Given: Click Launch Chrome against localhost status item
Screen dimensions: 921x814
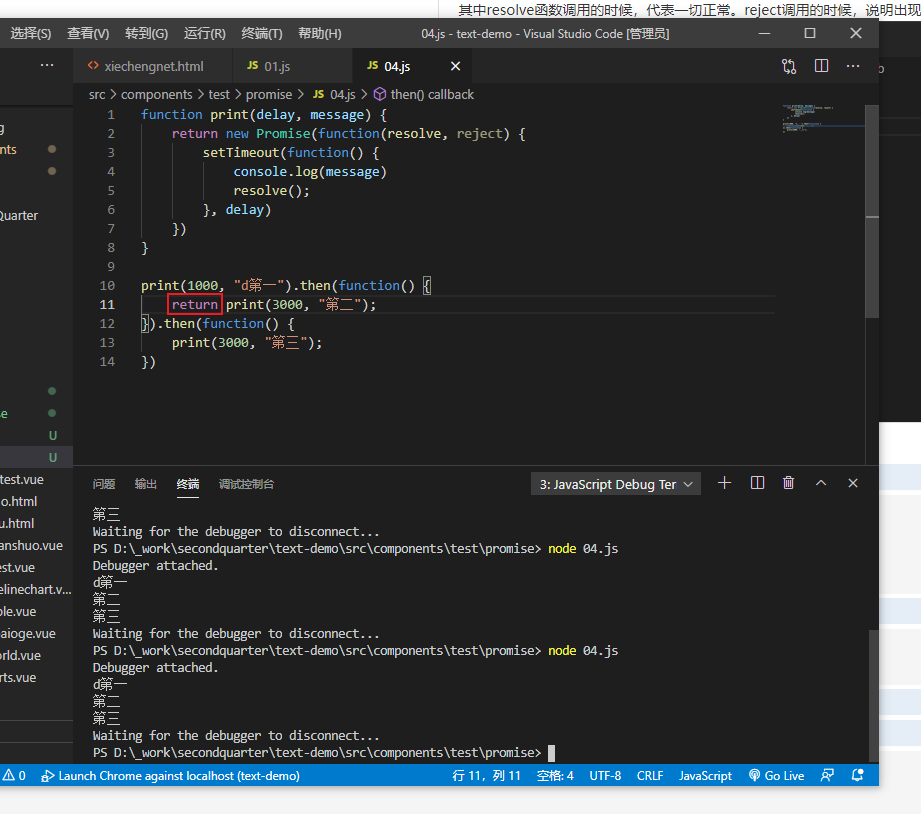Looking at the screenshot, I should coord(170,775).
